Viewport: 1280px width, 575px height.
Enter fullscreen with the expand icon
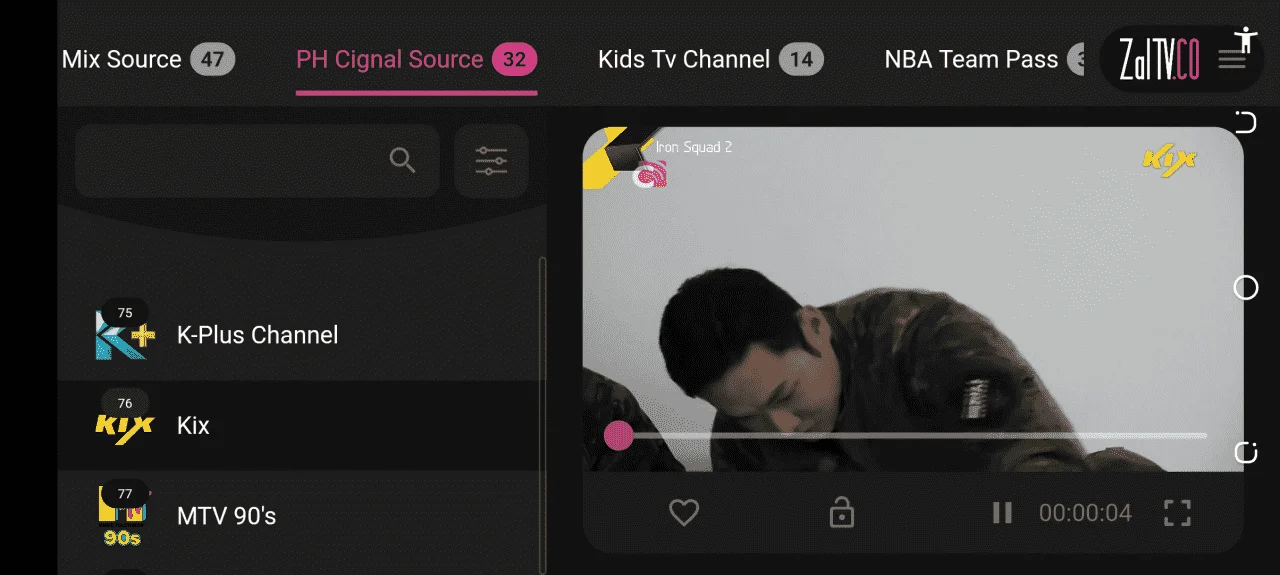(x=1178, y=513)
